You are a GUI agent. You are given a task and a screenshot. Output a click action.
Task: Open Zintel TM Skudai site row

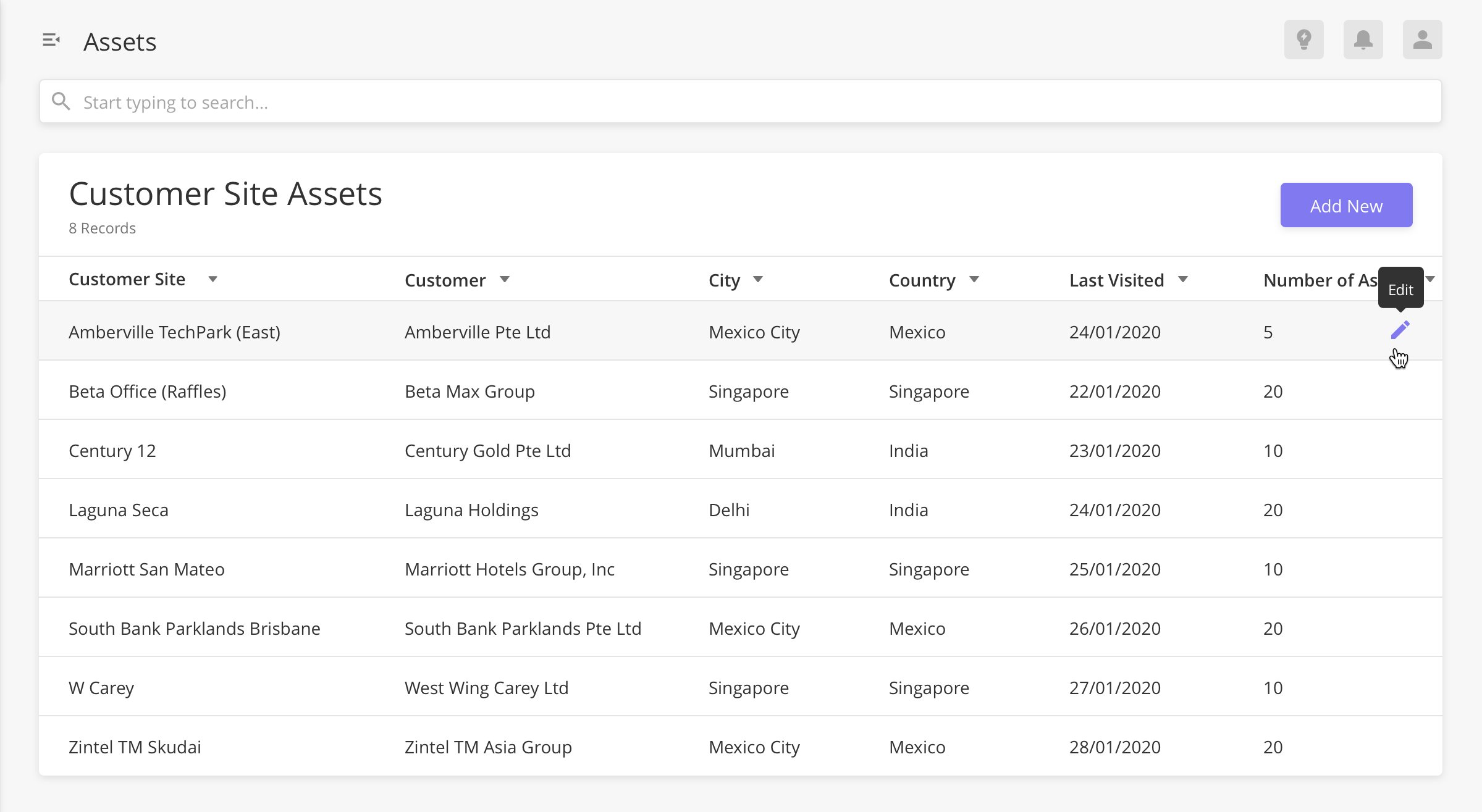[135, 747]
